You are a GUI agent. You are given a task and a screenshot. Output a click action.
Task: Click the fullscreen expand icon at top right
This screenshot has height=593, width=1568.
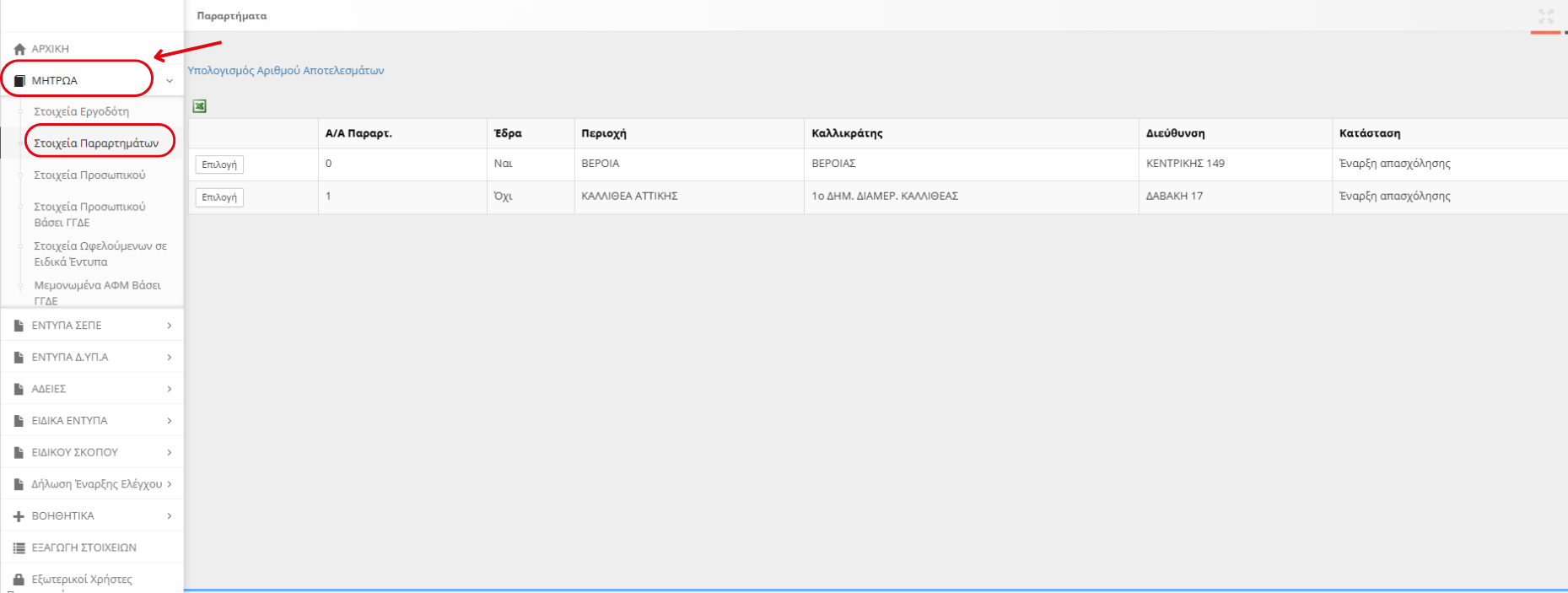point(1545,16)
